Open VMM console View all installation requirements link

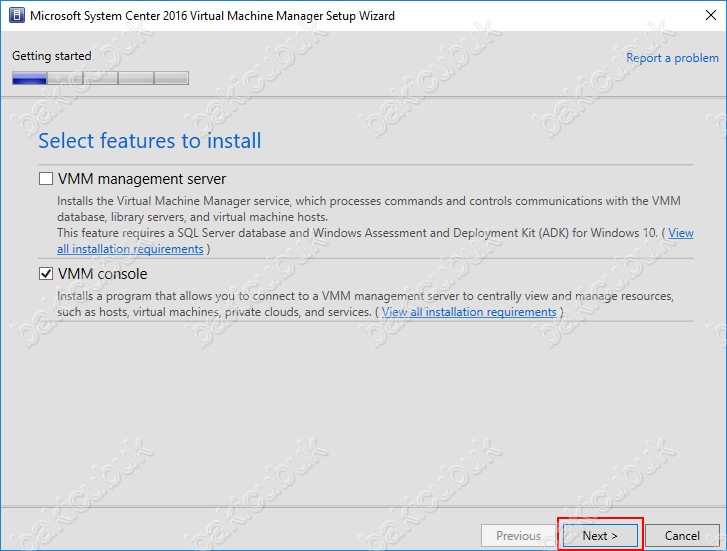click(469, 312)
